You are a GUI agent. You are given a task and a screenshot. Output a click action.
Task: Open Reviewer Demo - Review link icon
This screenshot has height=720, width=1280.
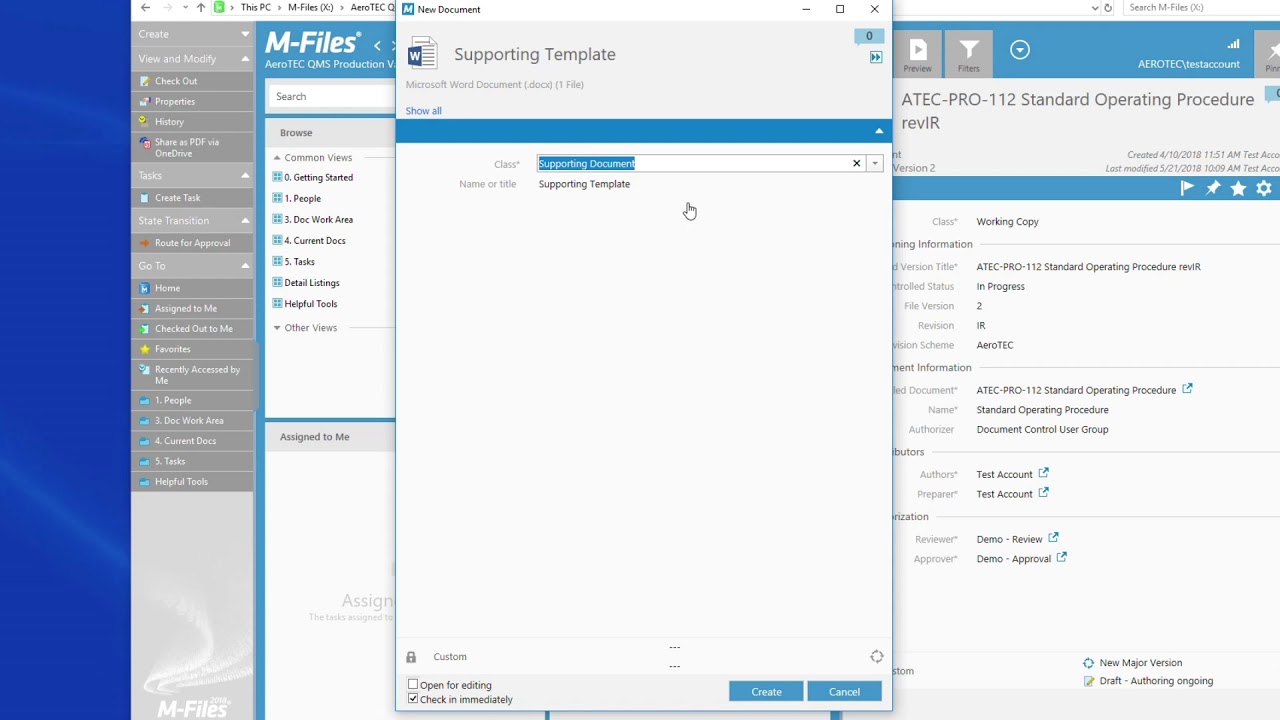pyautogui.click(x=1053, y=538)
